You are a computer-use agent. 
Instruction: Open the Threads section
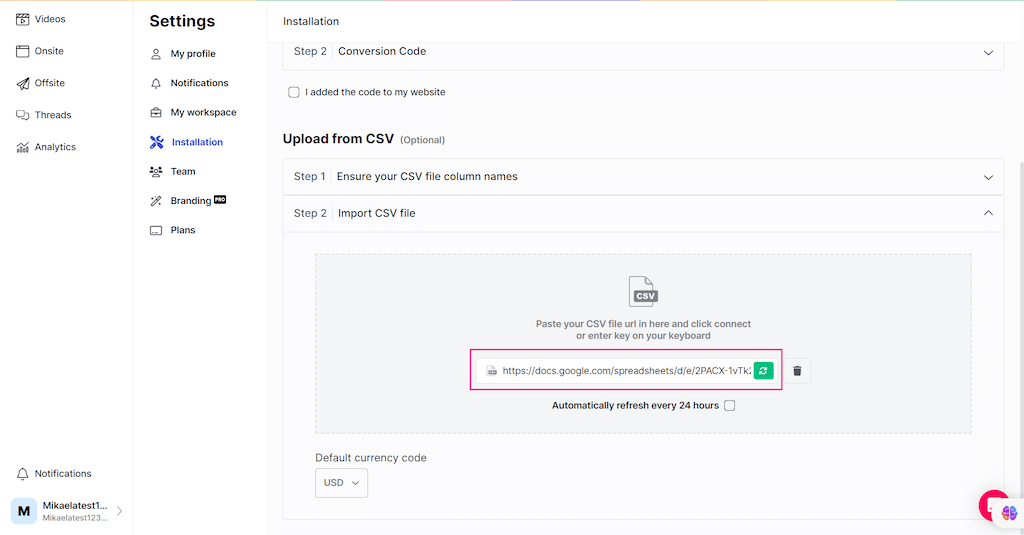click(x=52, y=115)
